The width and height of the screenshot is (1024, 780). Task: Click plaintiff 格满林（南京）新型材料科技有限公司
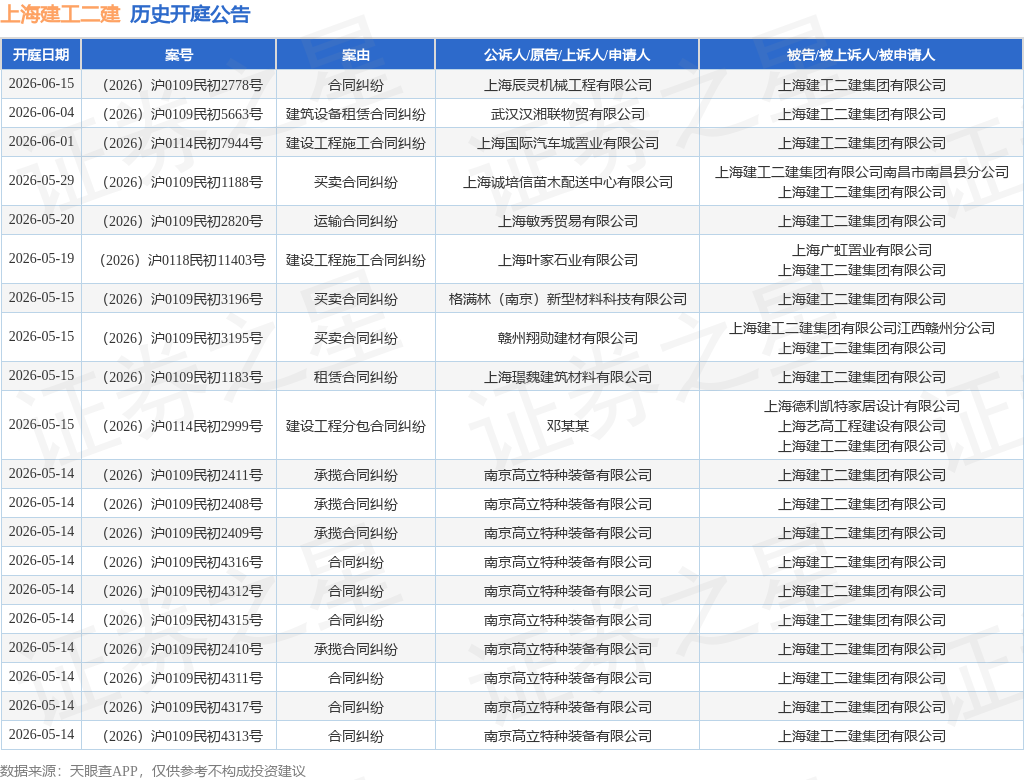(x=568, y=299)
